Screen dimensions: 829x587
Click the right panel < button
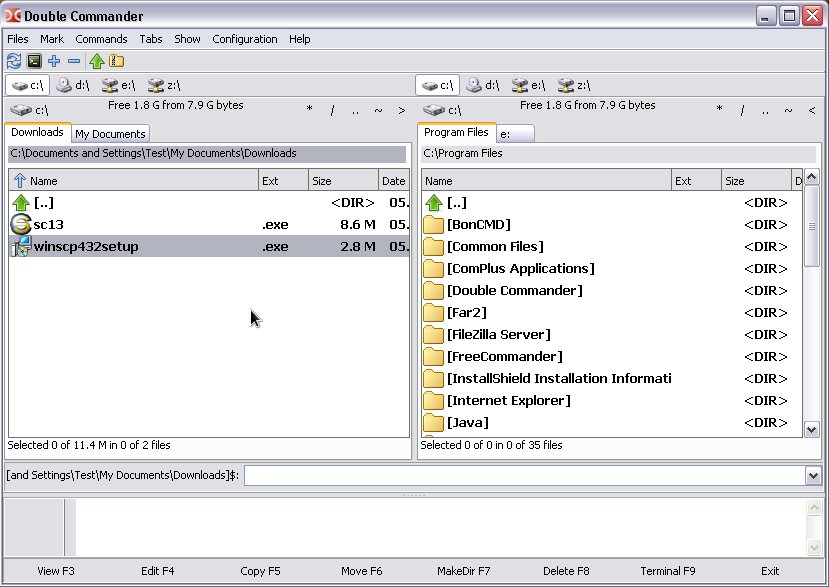coord(812,109)
